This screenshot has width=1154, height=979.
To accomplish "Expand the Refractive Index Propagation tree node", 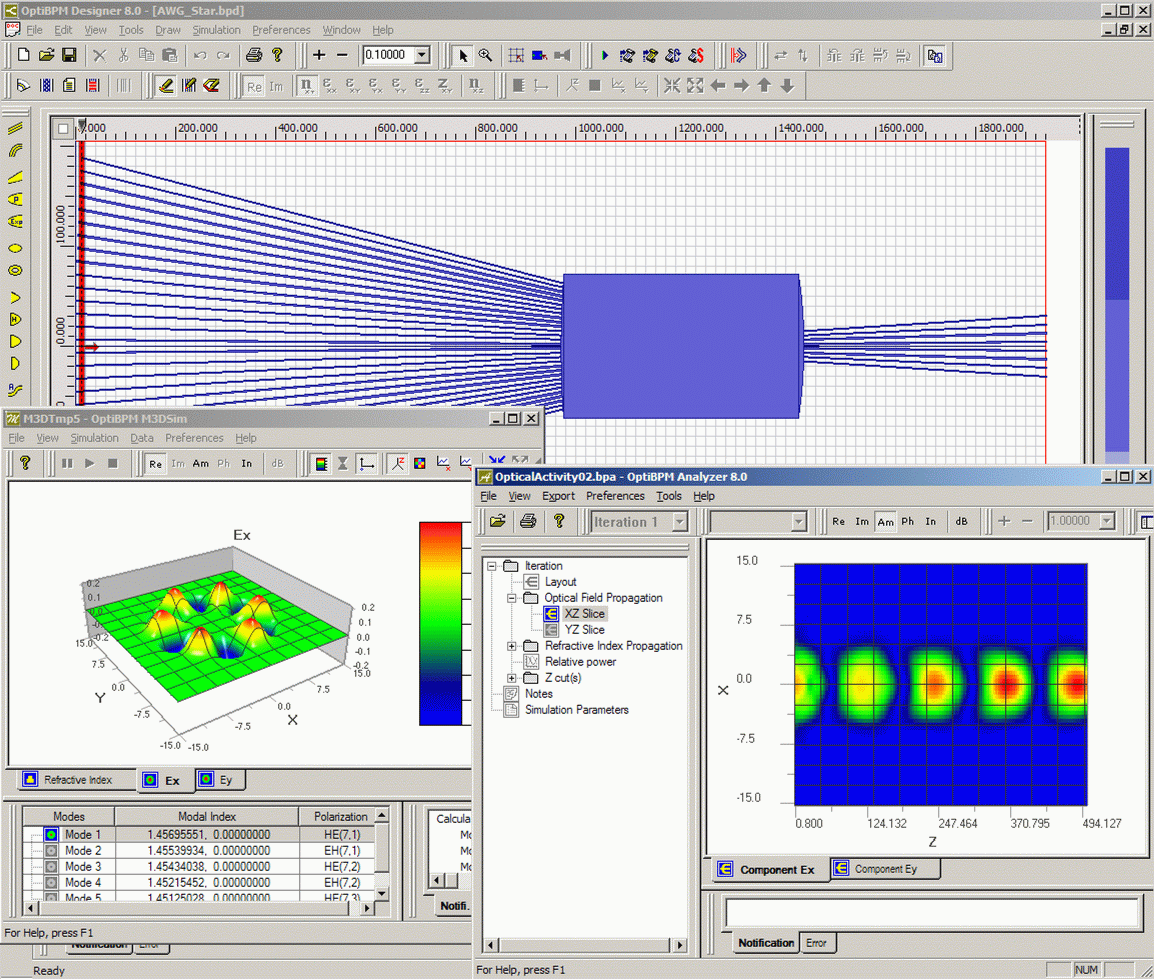I will pyautogui.click(x=512, y=646).
